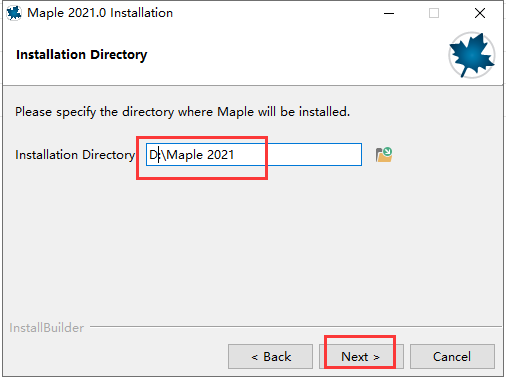The height and width of the screenshot is (379, 506).
Task: Click the InstallBuilder label
Action: click(x=47, y=328)
